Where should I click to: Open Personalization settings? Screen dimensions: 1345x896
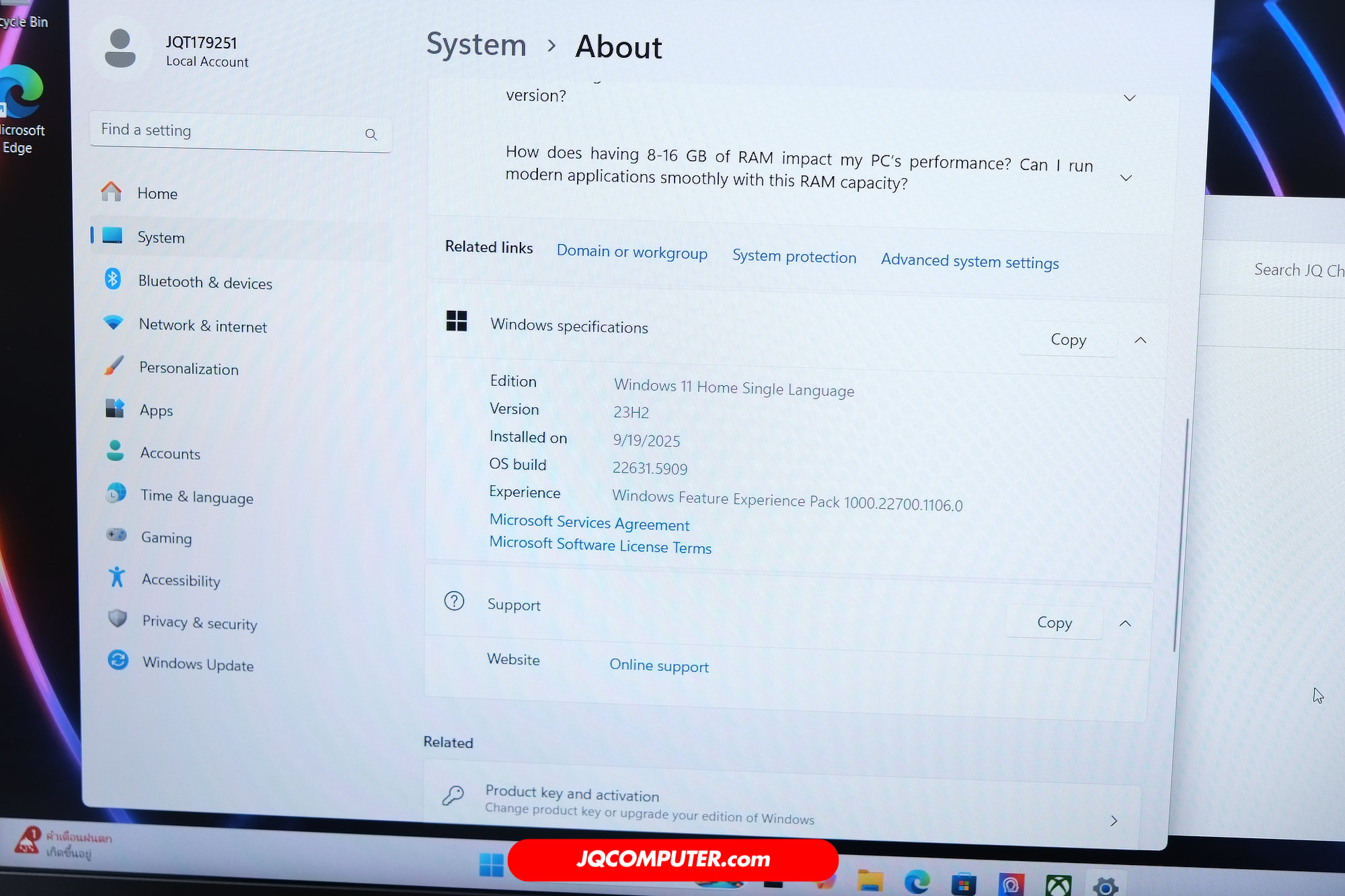tap(189, 368)
